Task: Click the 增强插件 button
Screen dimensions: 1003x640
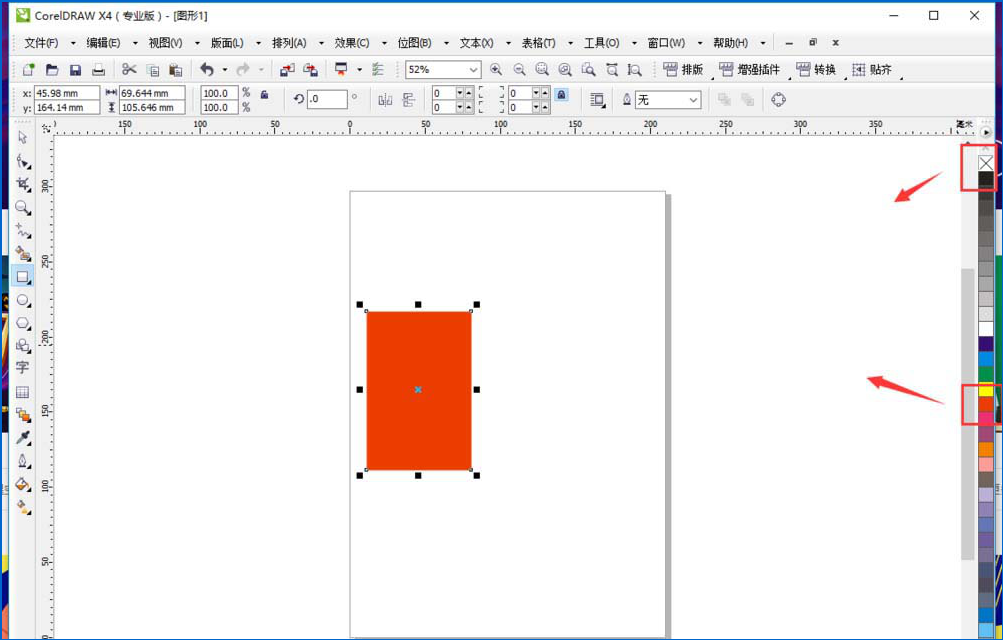Action: pos(749,70)
